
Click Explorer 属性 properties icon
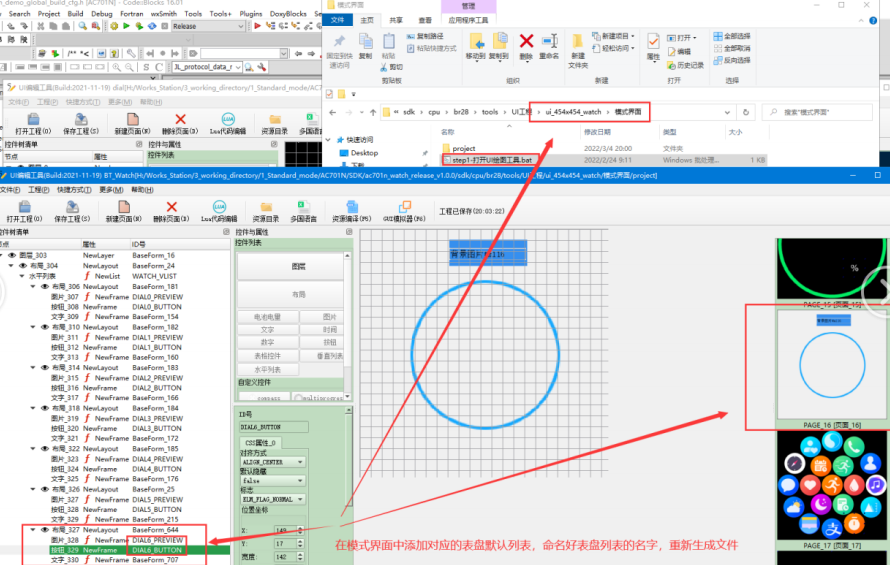(653, 41)
